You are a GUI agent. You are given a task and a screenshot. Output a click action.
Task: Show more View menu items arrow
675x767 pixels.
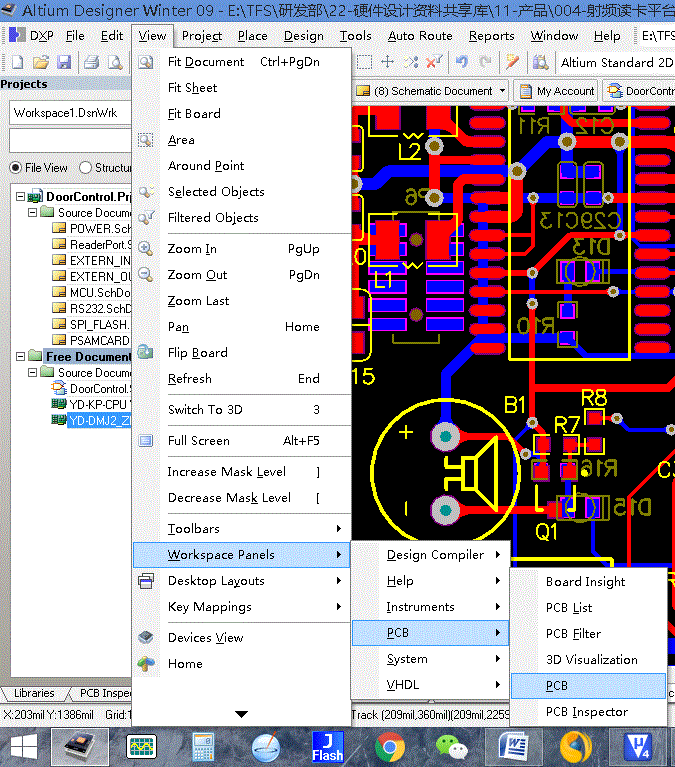[x=241, y=714]
